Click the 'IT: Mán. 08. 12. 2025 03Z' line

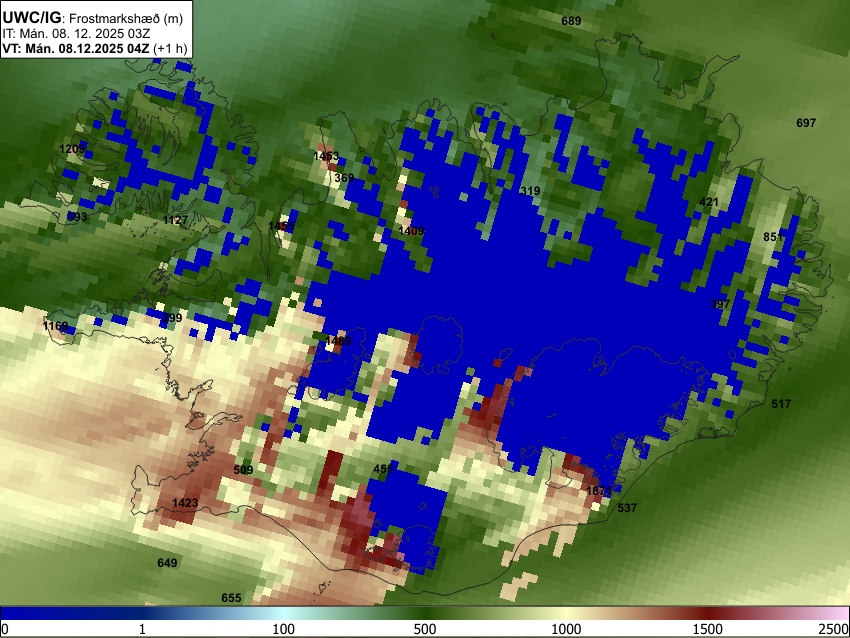pyautogui.click(x=76, y=34)
